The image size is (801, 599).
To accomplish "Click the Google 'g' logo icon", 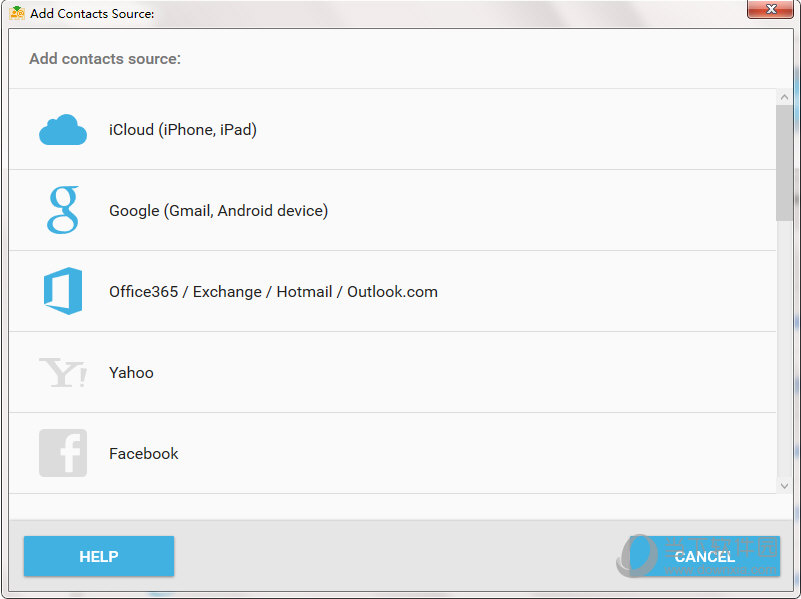I will pos(63,210).
